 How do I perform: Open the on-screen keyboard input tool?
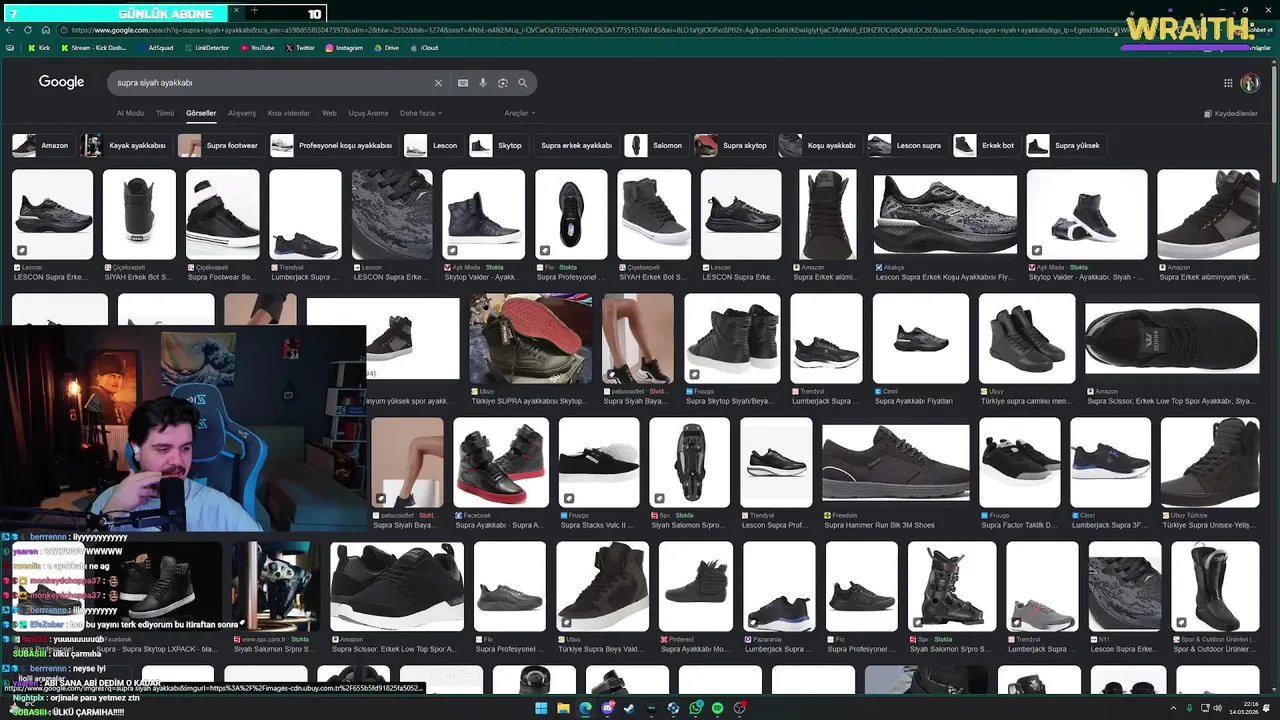tap(463, 83)
